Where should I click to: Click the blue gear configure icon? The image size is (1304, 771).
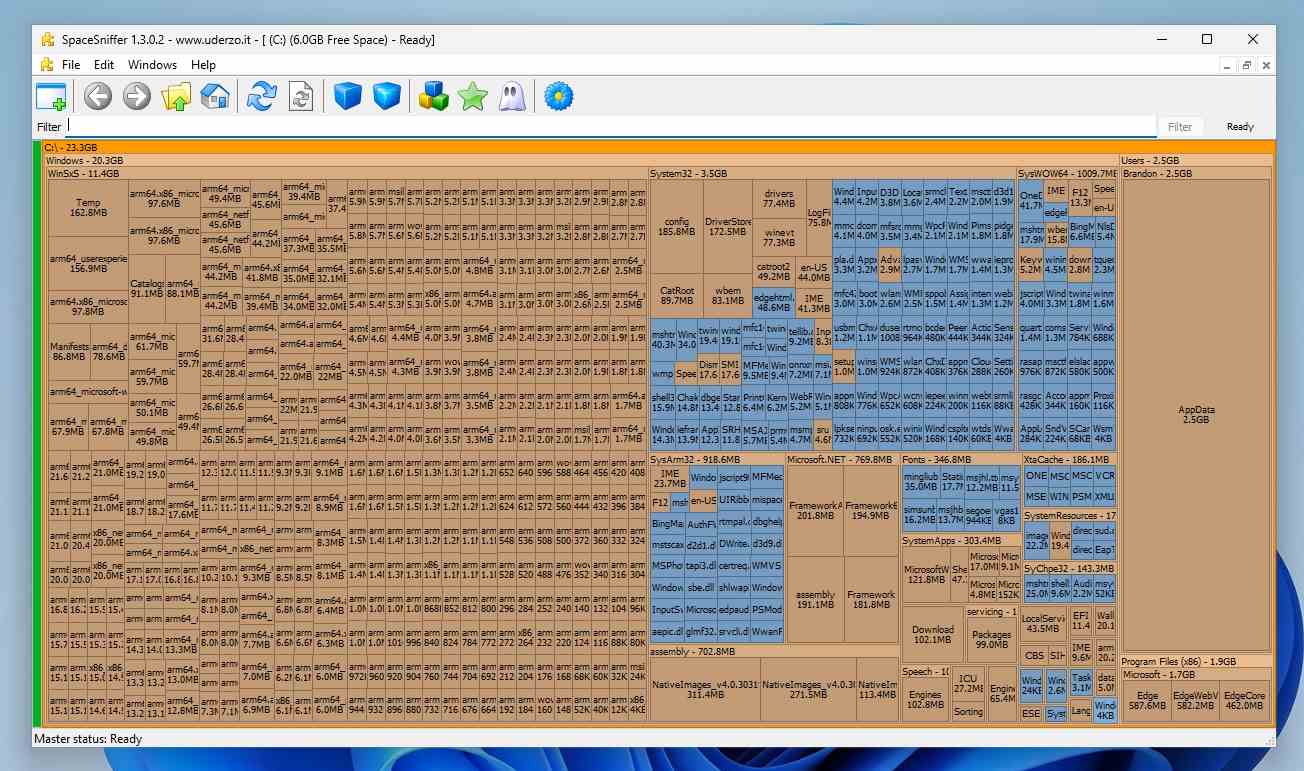pyautogui.click(x=558, y=96)
